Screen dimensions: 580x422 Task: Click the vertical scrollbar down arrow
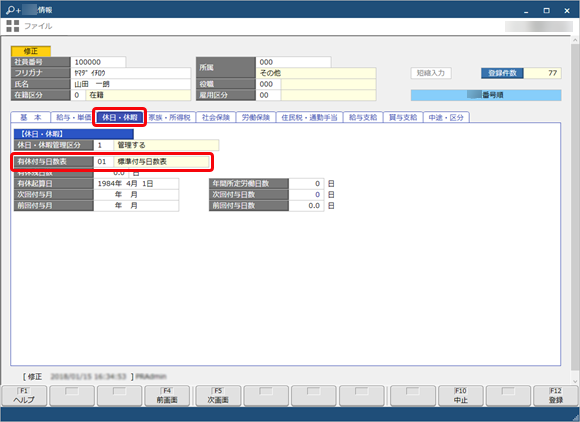pos(575,381)
